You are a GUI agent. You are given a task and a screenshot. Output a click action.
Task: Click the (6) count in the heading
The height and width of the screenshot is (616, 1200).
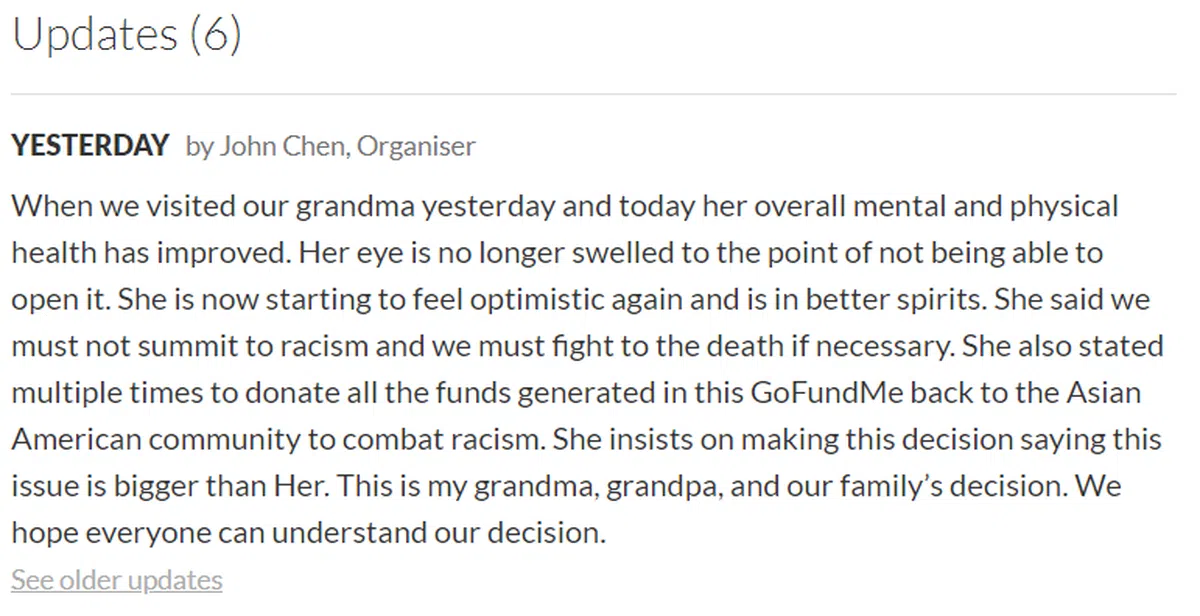(214, 35)
